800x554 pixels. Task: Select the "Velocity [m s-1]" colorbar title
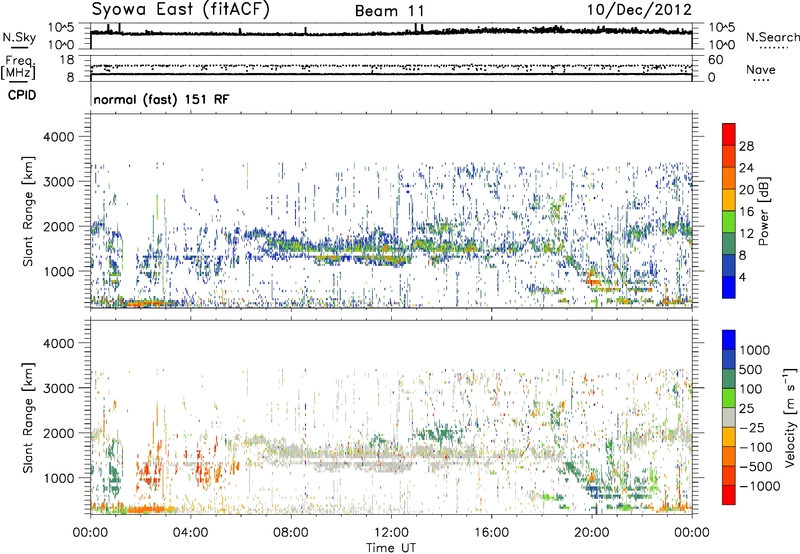790,417
